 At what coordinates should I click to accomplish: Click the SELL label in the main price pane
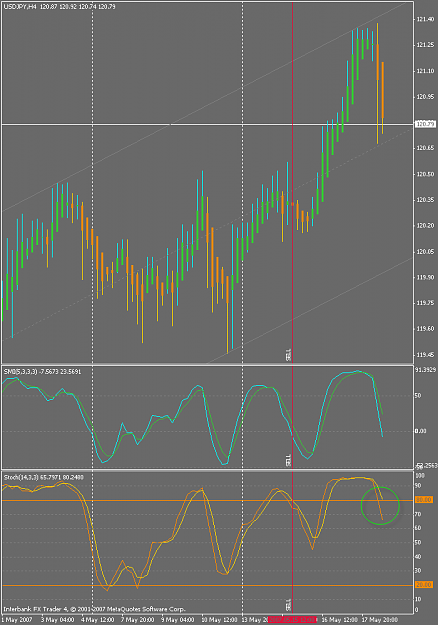[x=289, y=355]
